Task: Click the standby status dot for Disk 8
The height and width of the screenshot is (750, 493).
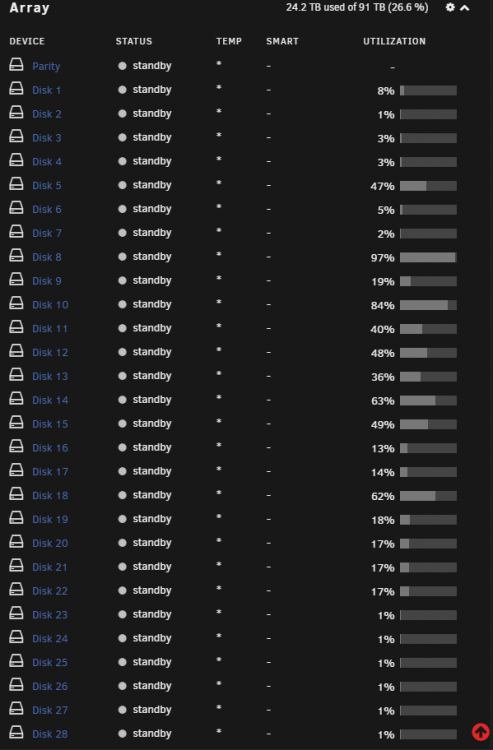Action: 122,256
